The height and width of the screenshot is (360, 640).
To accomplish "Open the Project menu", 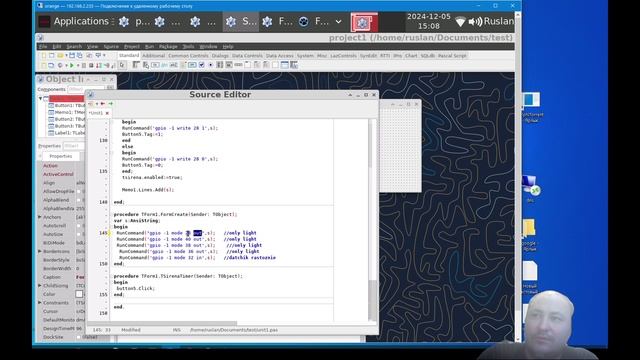I will pos(131,47).
